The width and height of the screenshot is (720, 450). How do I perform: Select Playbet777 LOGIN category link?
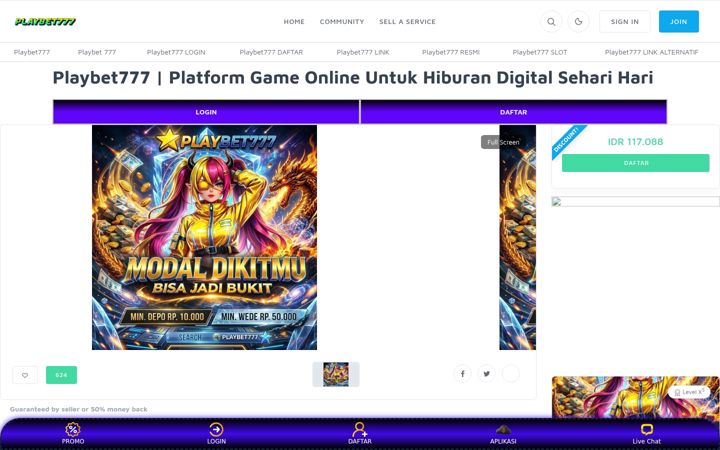point(176,52)
